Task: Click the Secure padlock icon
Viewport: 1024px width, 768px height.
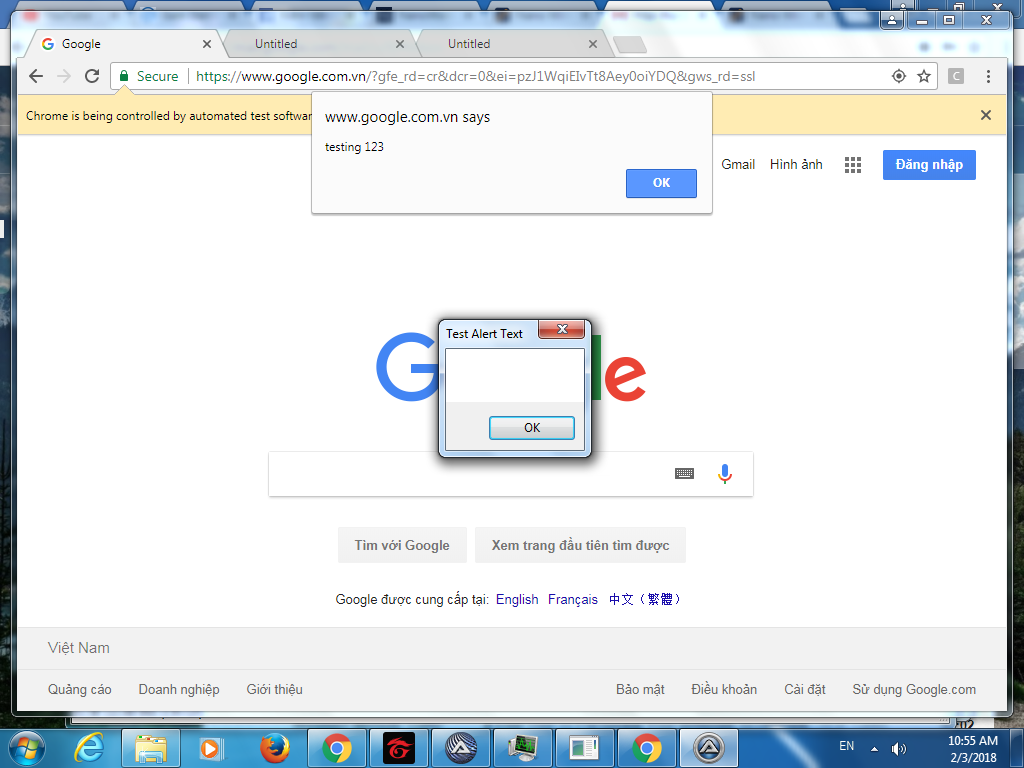Action: pos(123,76)
